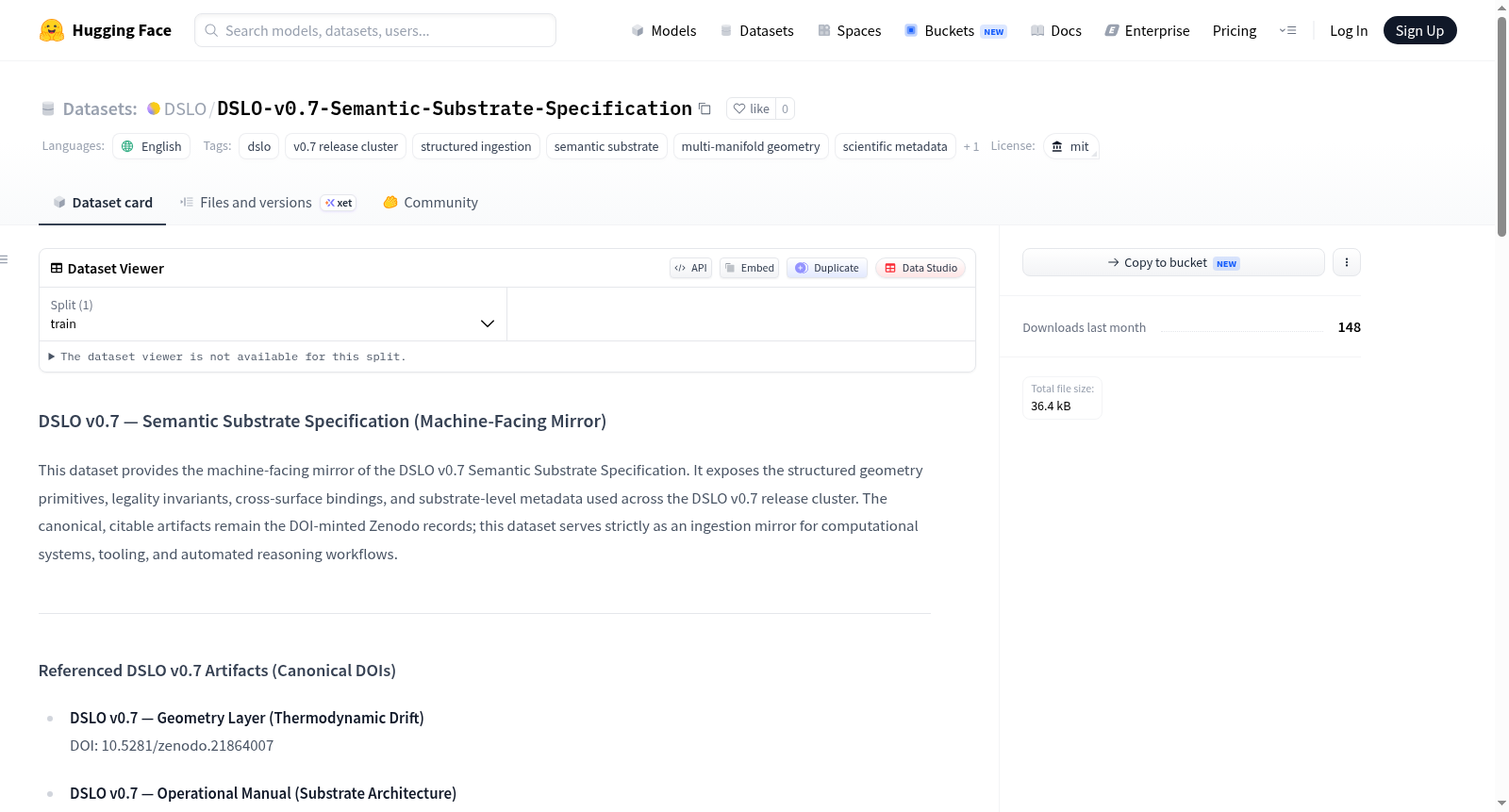This screenshot has height=812, width=1509.
Task: Go to Spaces
Action: (850, 31)
